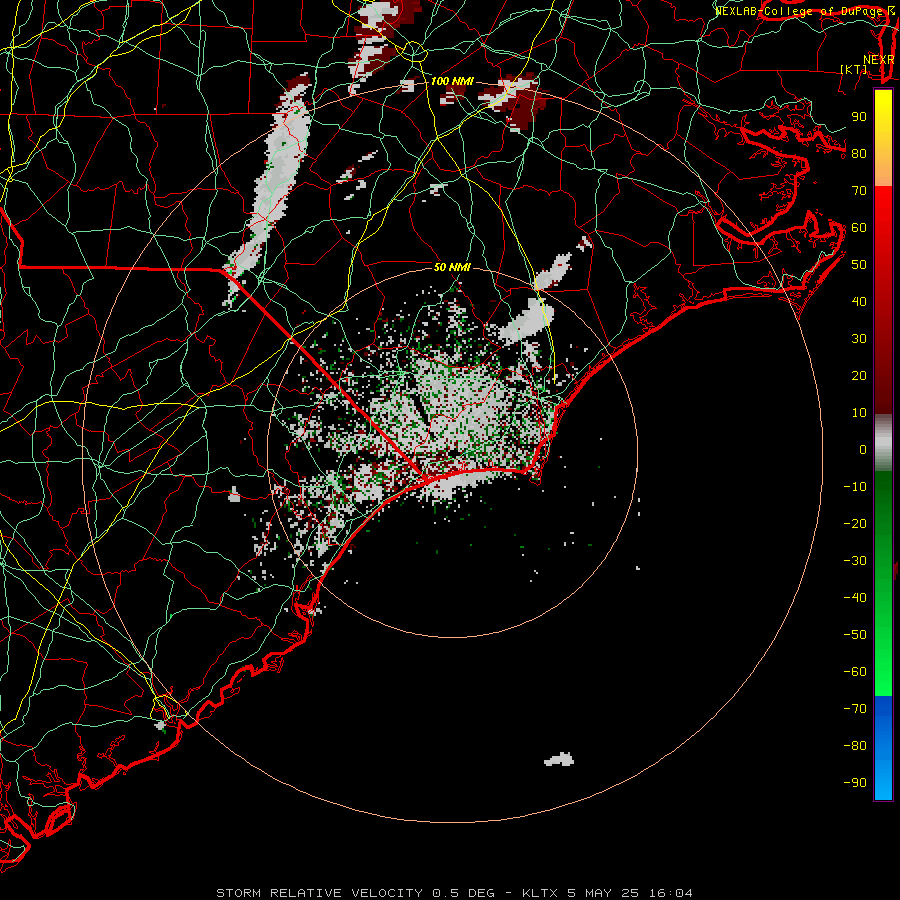The image size is (900, 900).
Task: Click the 16:04 timestamp in the caption
Action: click(670, 893)
